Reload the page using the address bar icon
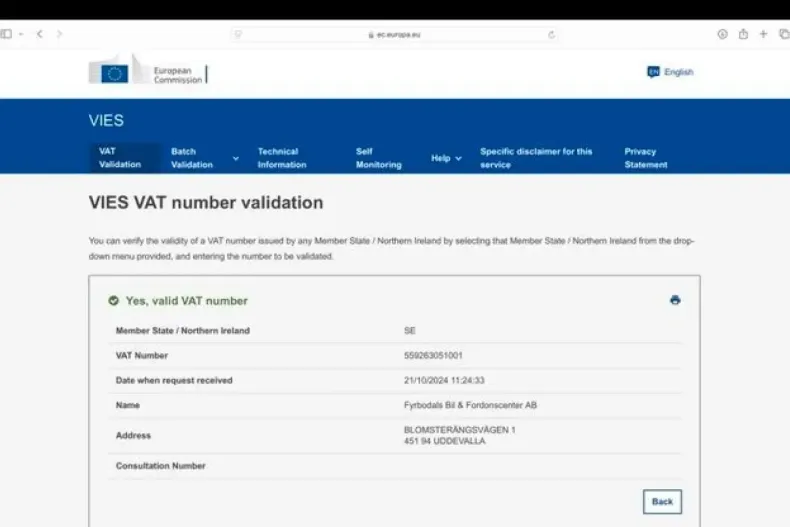Viewport: 790px width, 527px height. click(551, 34)
